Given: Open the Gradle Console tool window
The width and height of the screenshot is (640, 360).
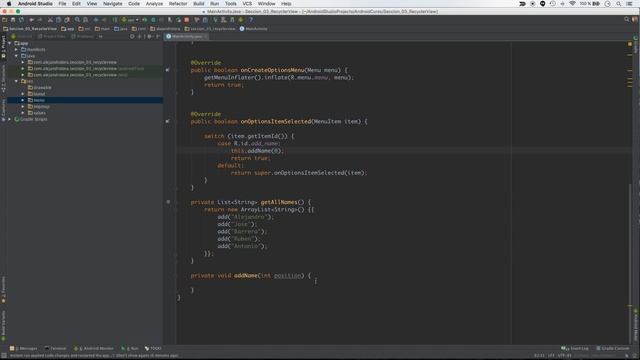Looking at the screenshot, I should coord(613,349).
